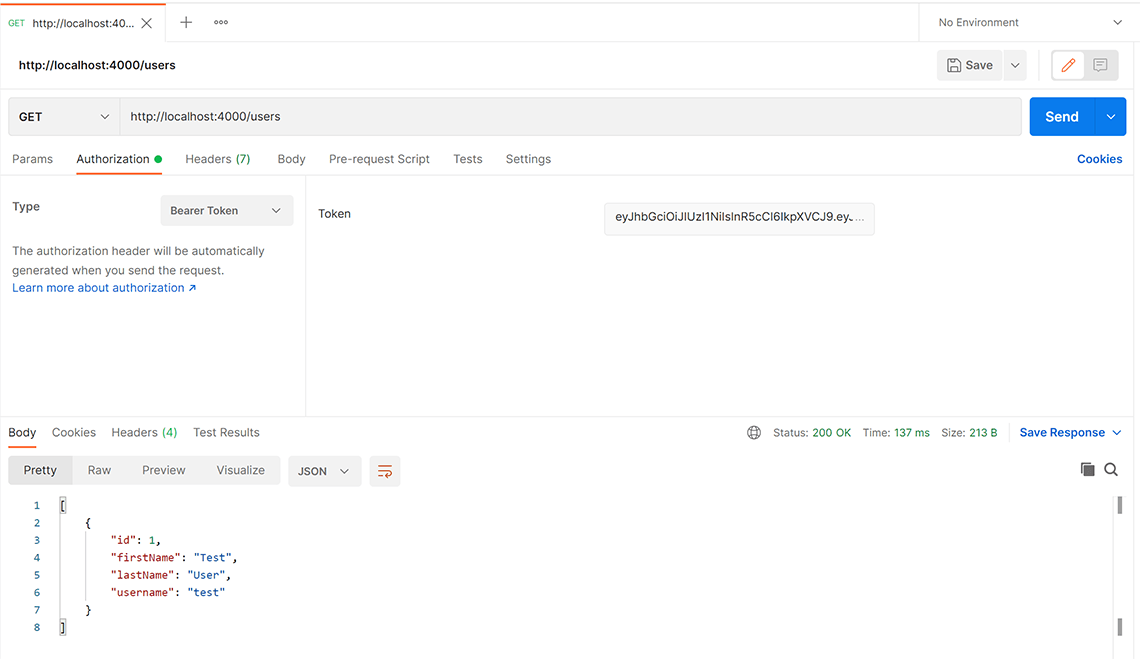Click the globe icon beside the status bar
Image resolution: width=1140 pixels, height=659 pixels.
(x=753, y=432)
